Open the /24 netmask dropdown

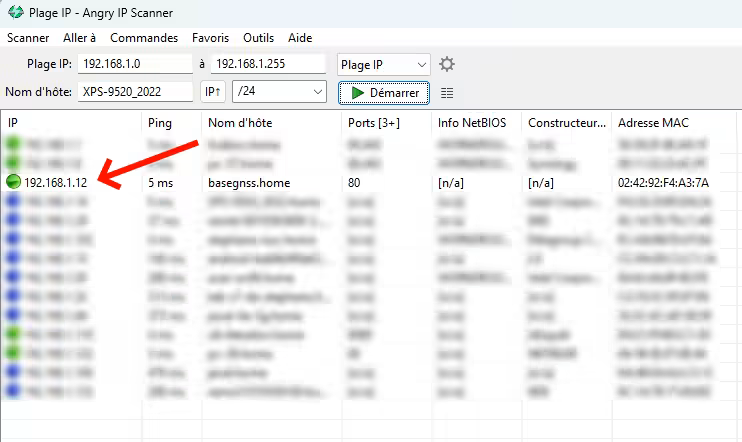tap(318, 92)
